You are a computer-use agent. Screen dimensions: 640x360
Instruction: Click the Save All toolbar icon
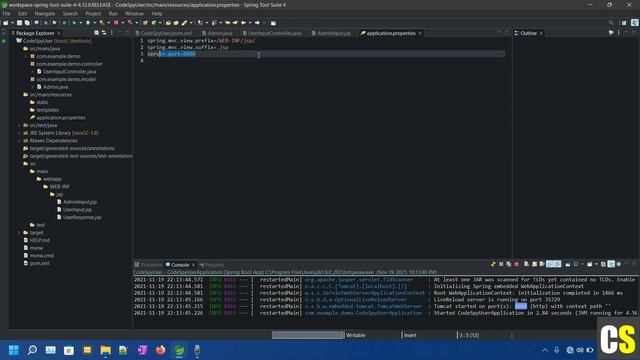coord(27,23)
